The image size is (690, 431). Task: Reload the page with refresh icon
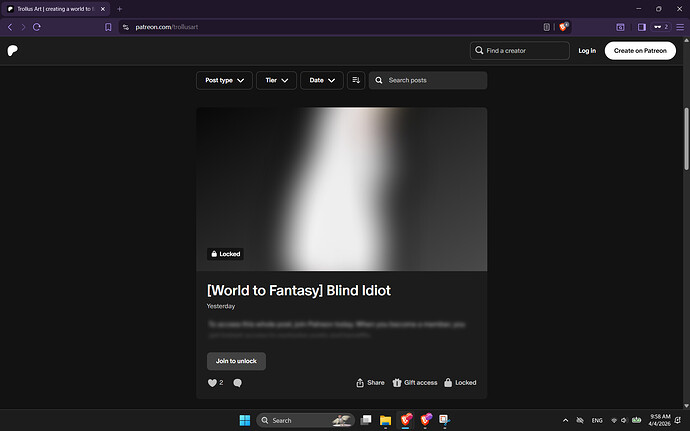[x=37, y=27]
